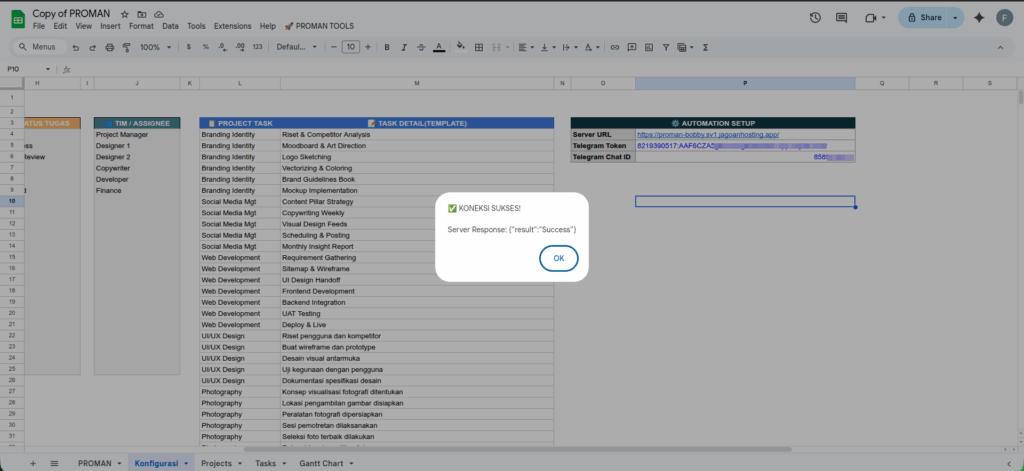Toggle bold formatting
The height and width of the screenshot is (471, 1024).
click(387, 47)
